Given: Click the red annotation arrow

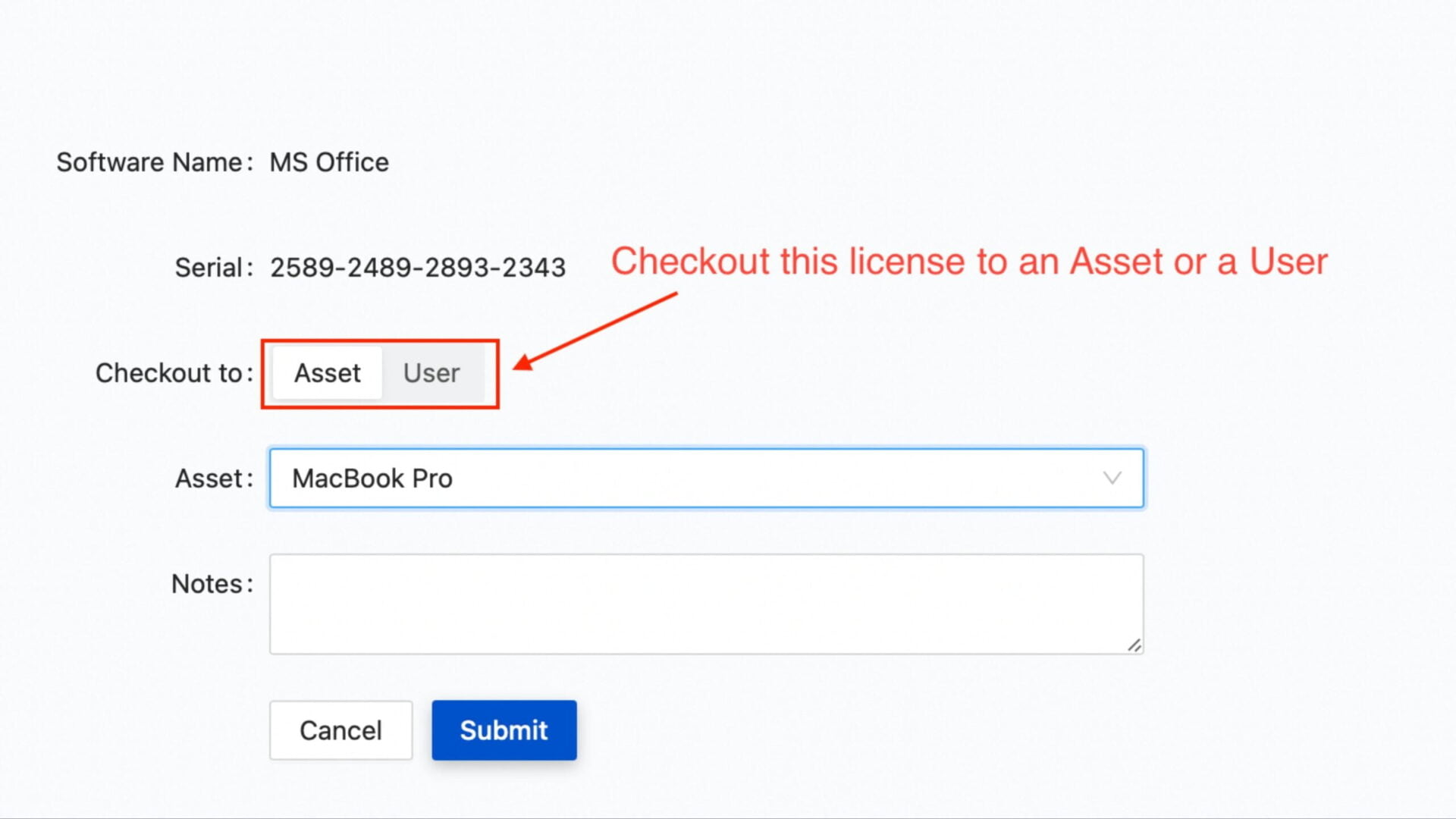Looking at the screenshot, I should [x=595, y=331].
